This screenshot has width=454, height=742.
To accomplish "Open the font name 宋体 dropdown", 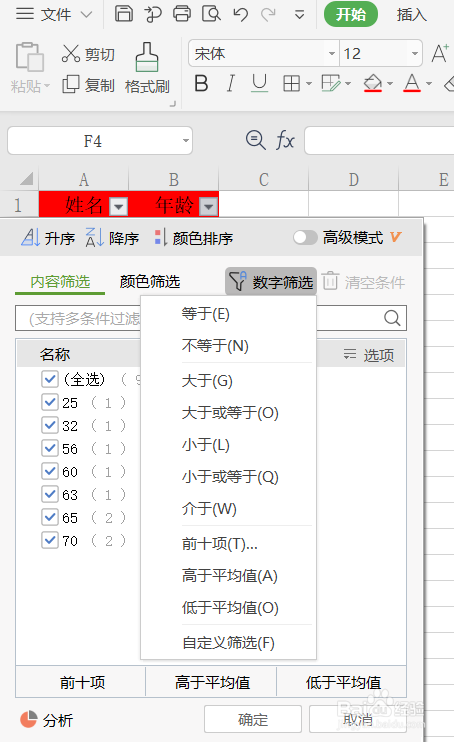I will tap(331, 53).
